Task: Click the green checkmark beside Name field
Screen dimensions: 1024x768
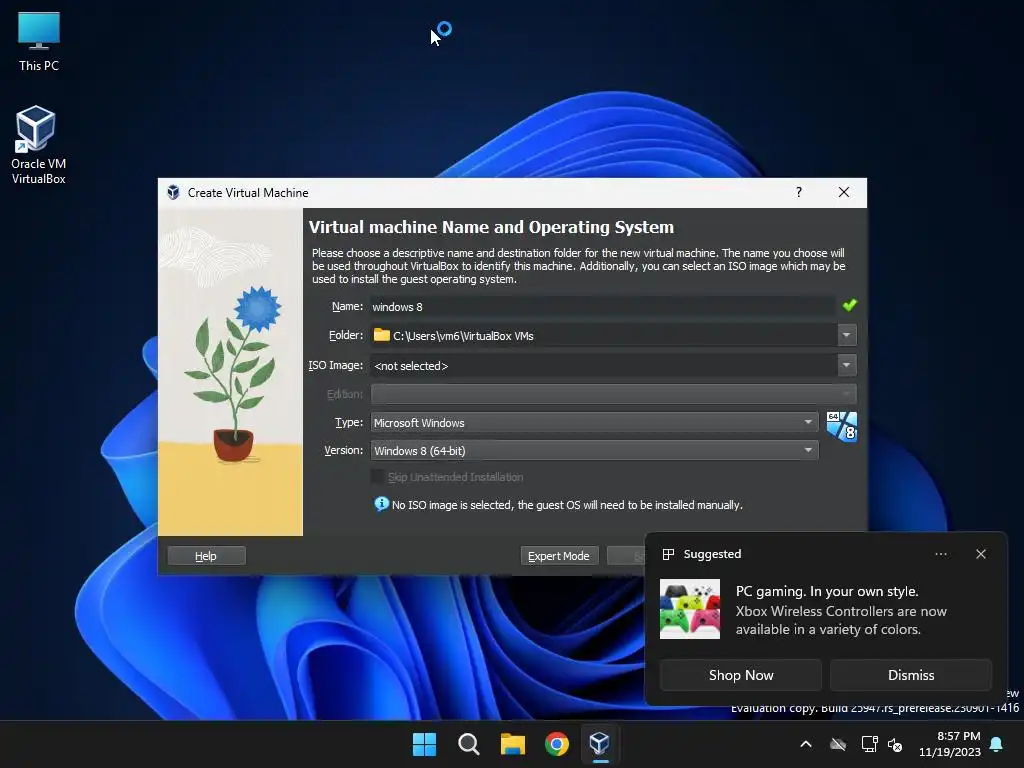Action: tap(850, 305)
